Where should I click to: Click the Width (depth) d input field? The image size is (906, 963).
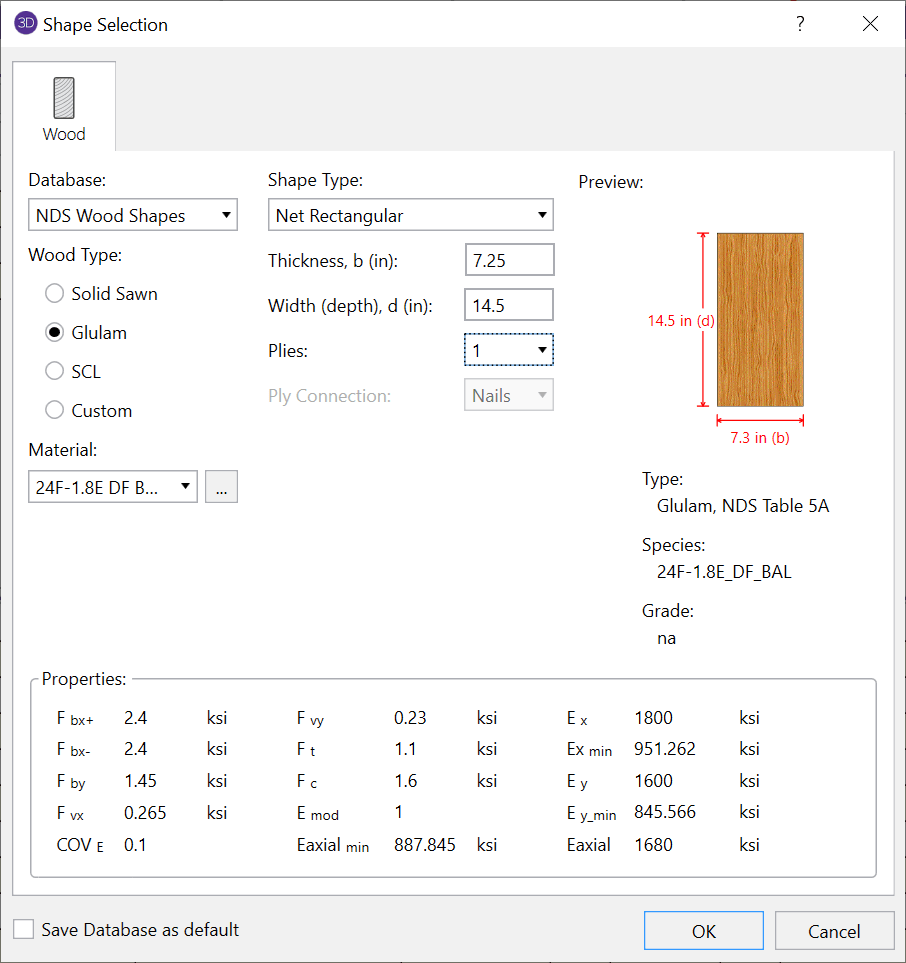509,305
